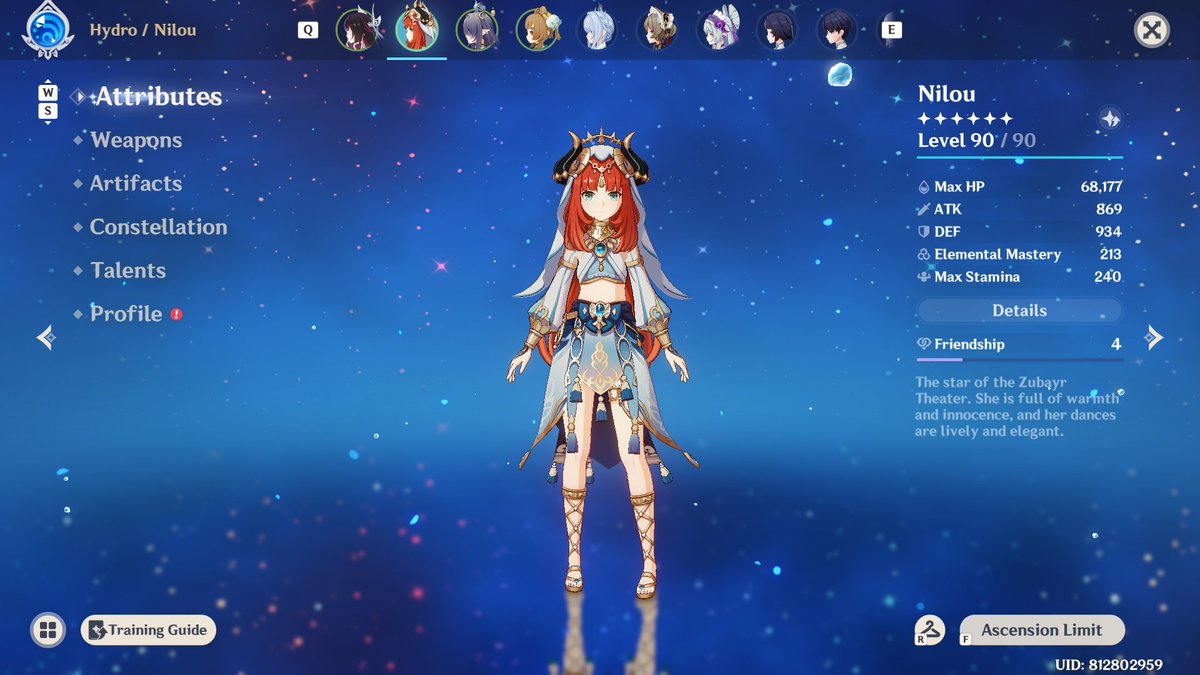This screenshot has height=675, width=1200.
Task: Click the DEF shield icon
Action: coord(923,232)
